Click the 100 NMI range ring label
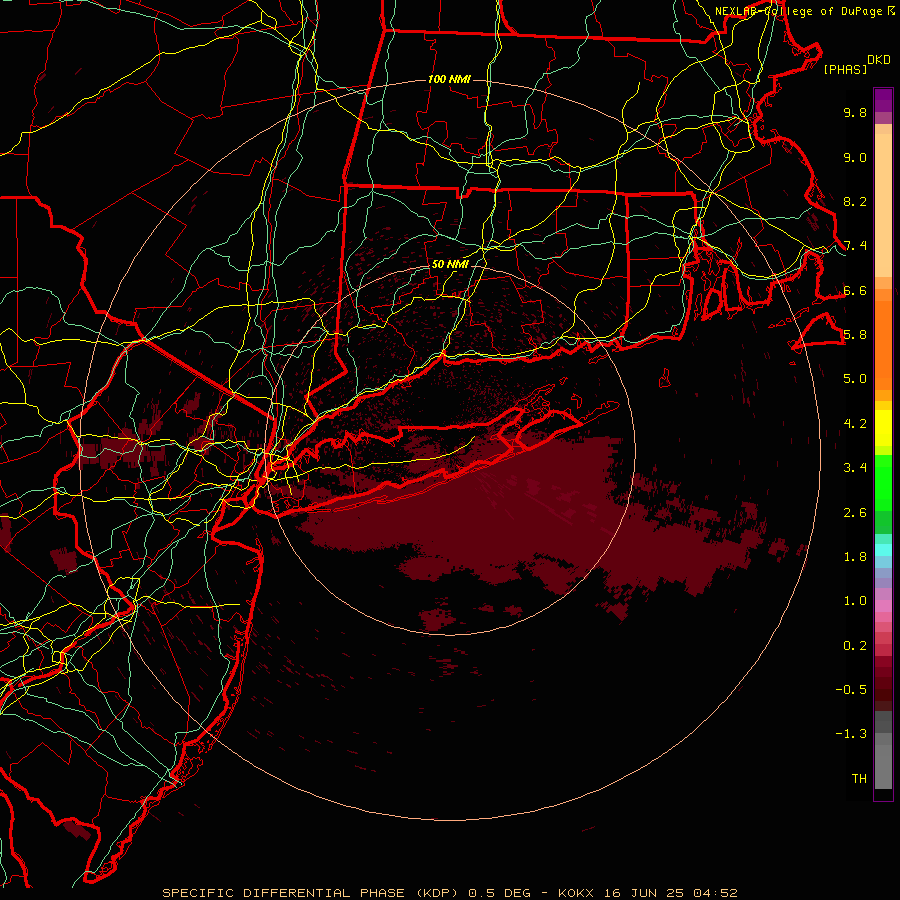 click(449, 79)
